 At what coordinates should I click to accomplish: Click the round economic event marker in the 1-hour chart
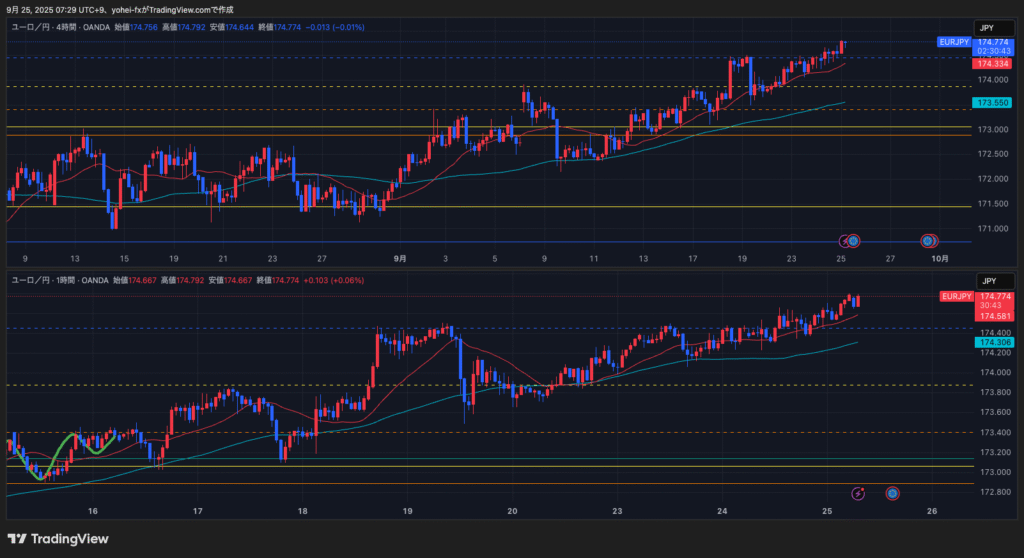(x=893, y=493)
